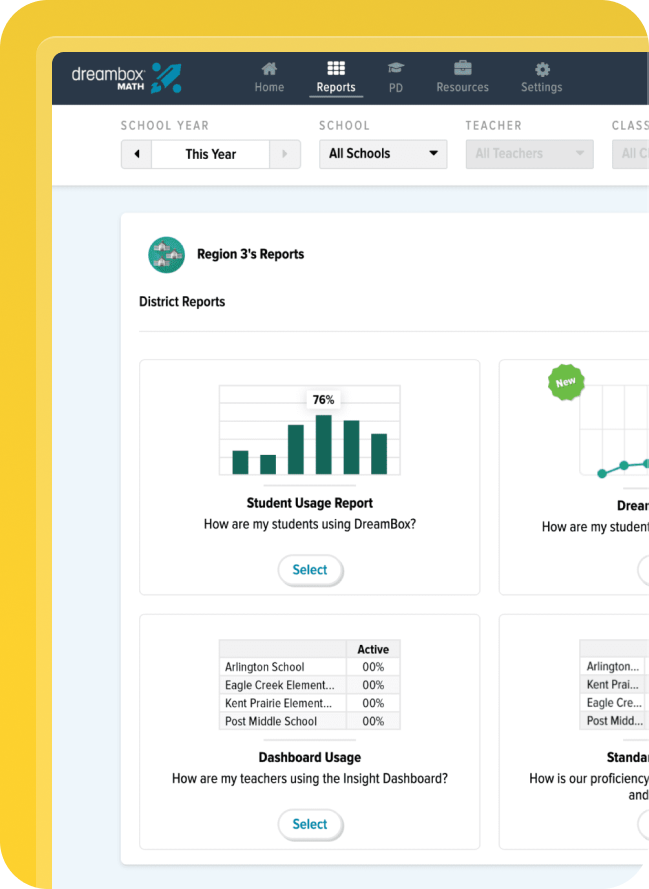Select the Student Usage Report
649x889 pixels.
[x=310, y=570]
